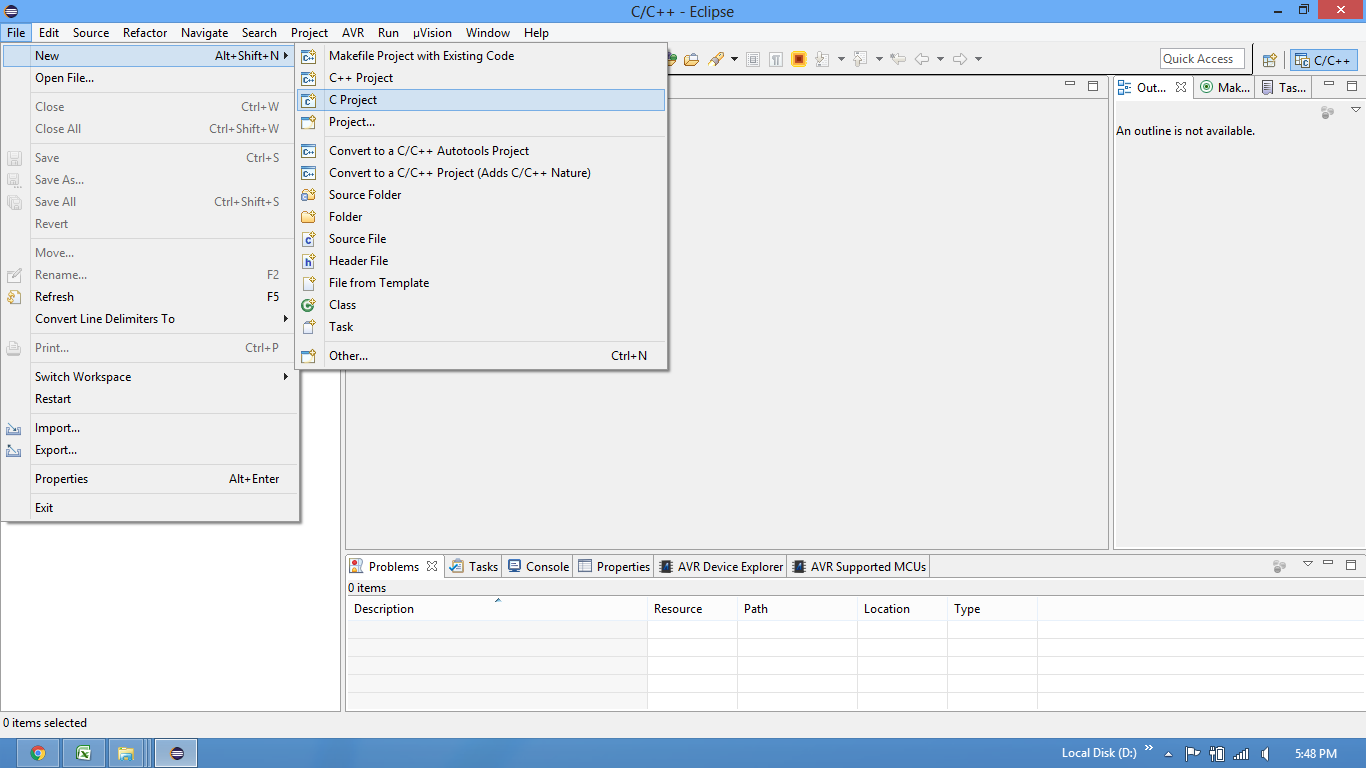The width and height of the screenshot is (1366, 768).
Task: Click the Search flashlight toolbar icon
Action: pyautogui.click(x=716, y=59)
